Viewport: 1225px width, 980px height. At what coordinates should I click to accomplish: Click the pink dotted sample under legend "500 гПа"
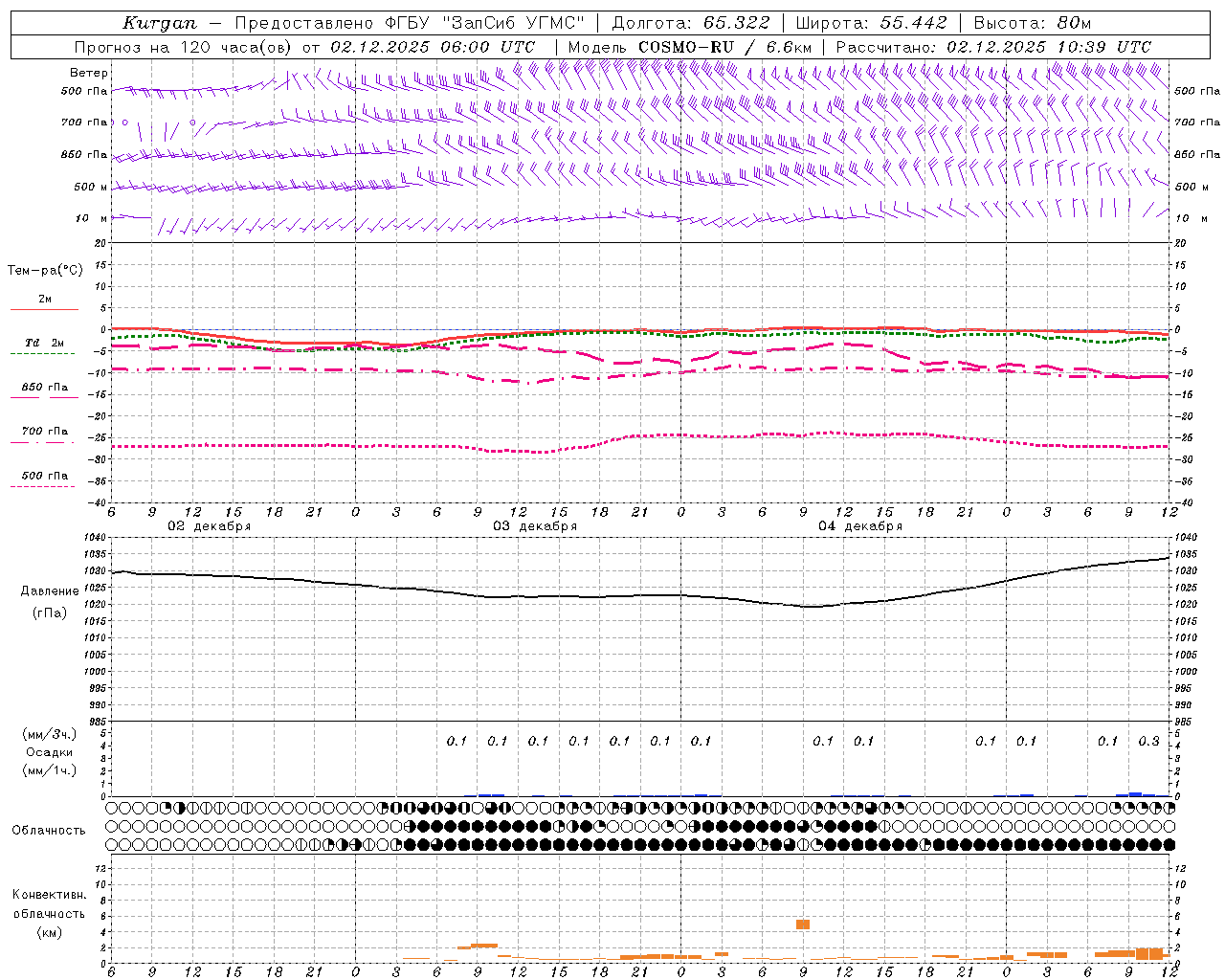click(43, 486)
